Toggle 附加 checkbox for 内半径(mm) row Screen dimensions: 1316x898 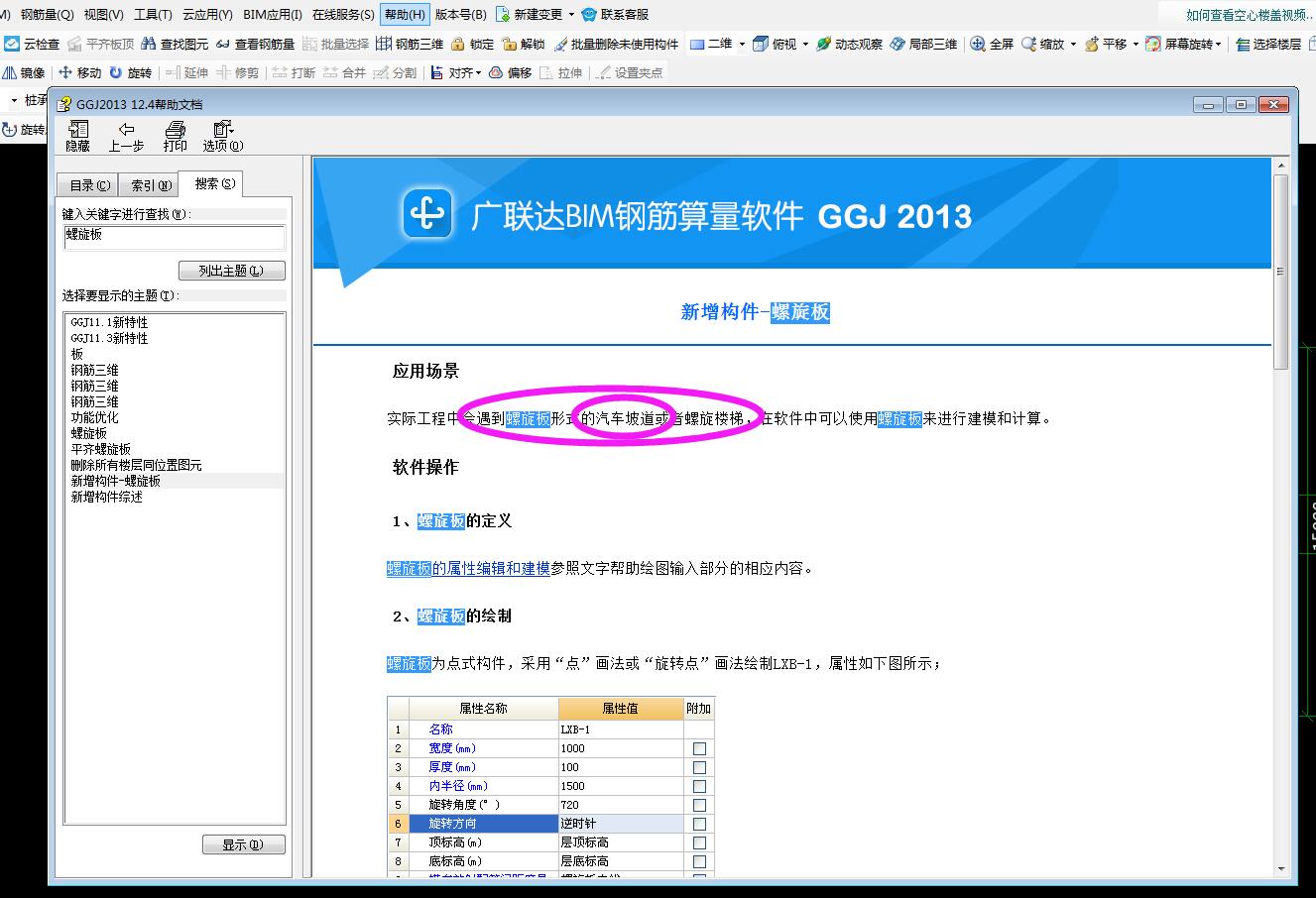tap(699, 786)
